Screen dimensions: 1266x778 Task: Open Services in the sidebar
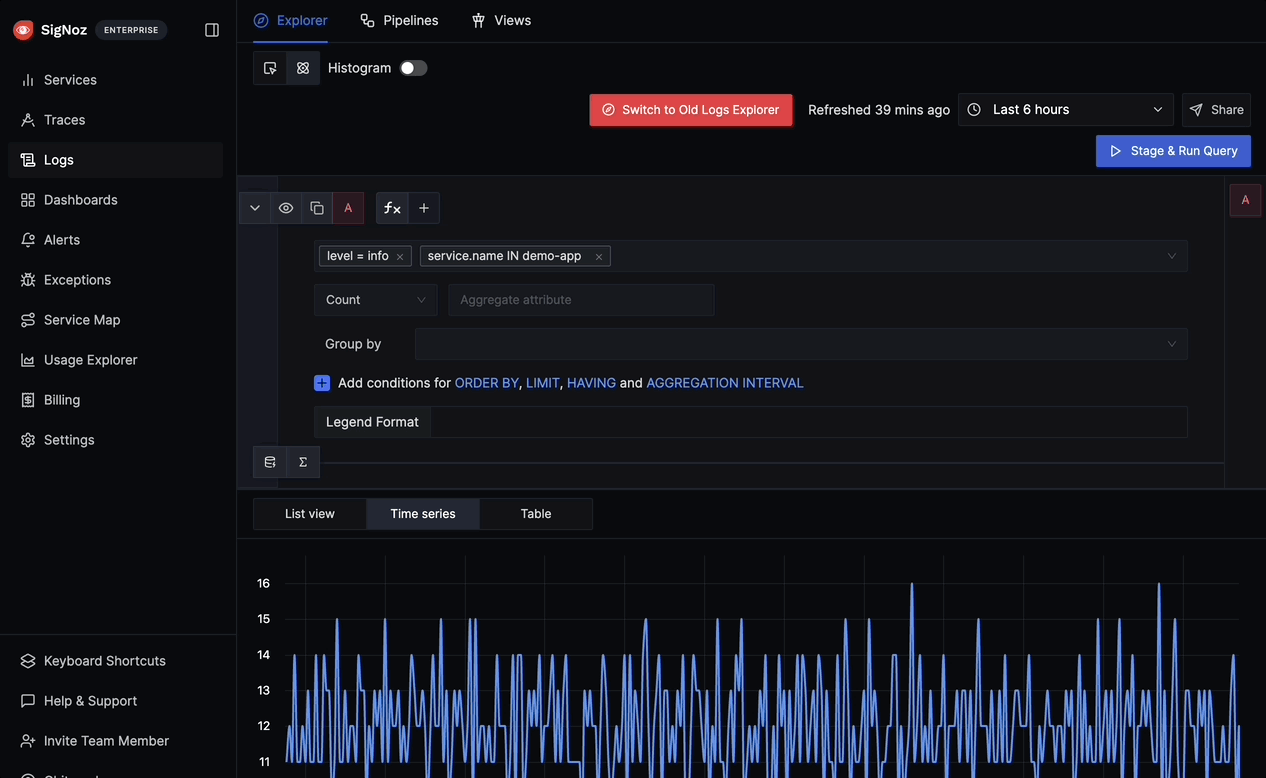pos(115,80)
